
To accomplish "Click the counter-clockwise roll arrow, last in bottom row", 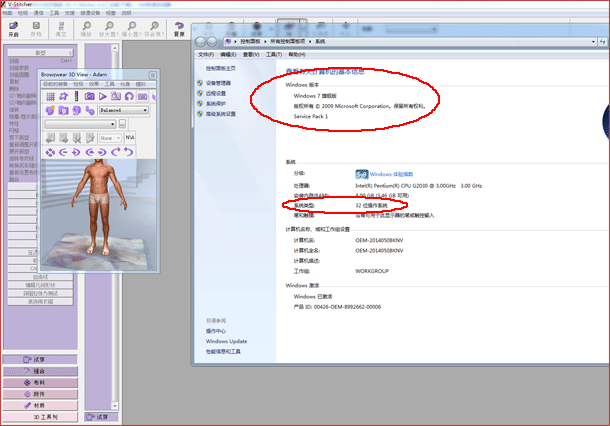I will tap(129, 152).
